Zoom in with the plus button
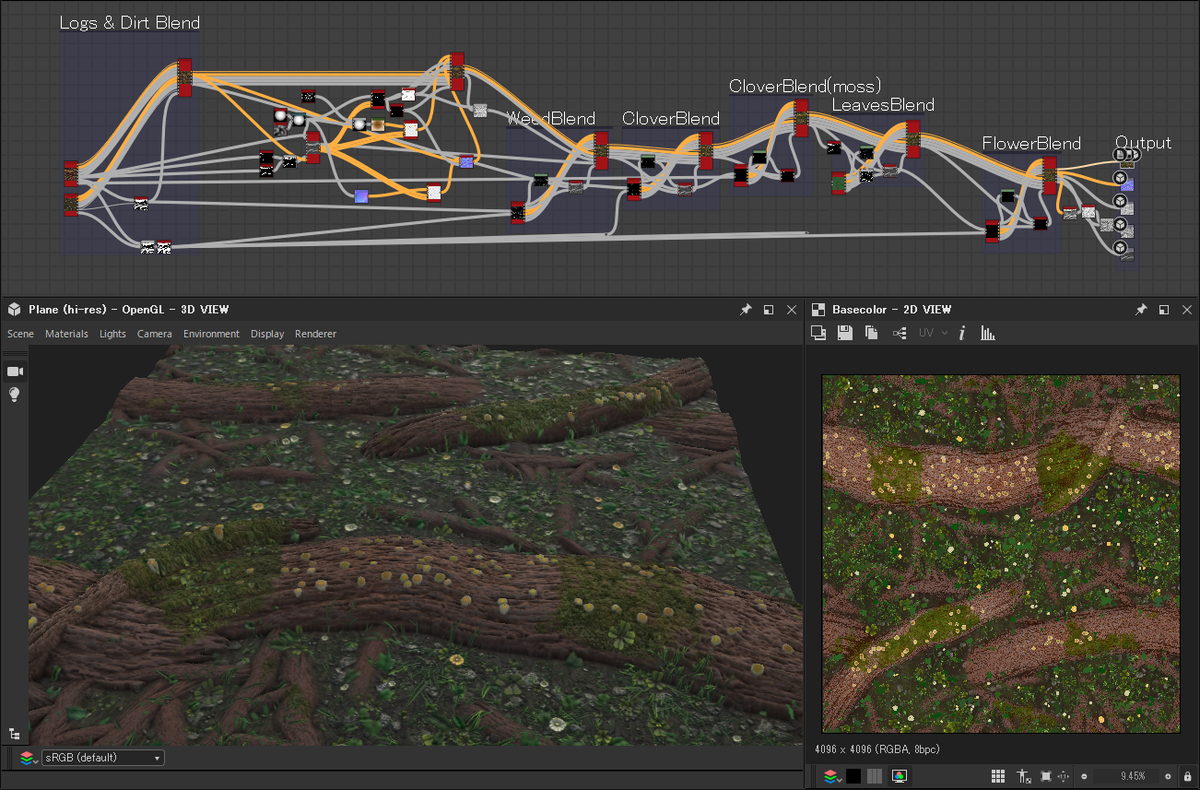The height and width of the screenshot is (790, 1200). [1167, 776]
